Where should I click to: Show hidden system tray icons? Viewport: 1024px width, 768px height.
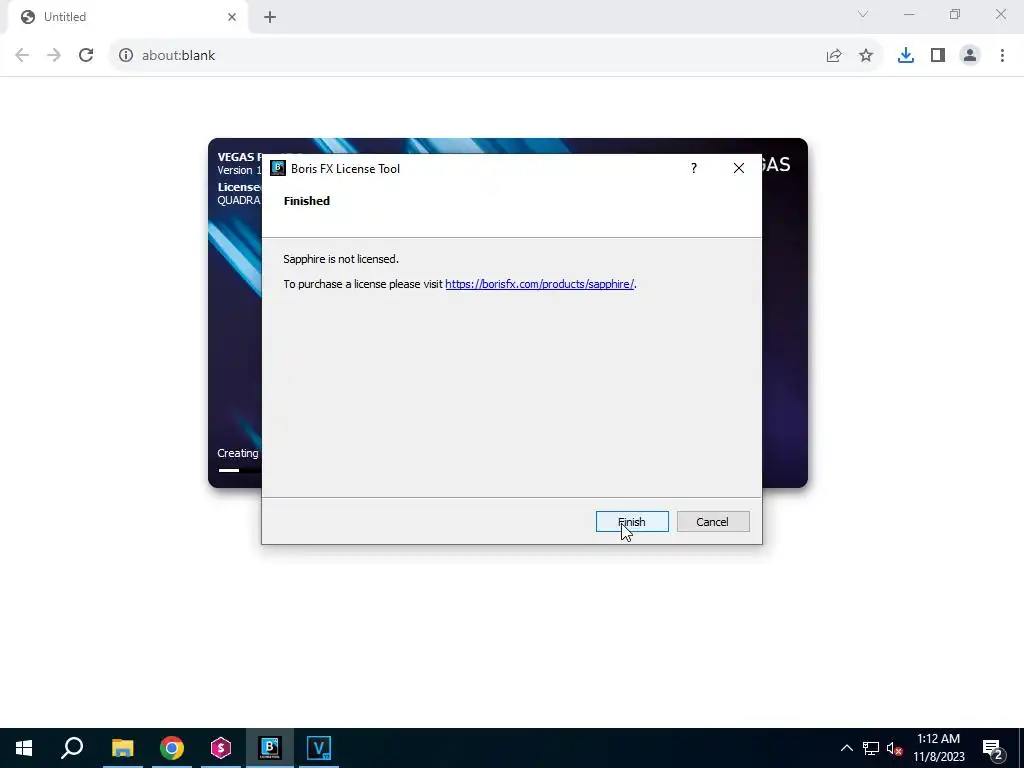point(846,748)
